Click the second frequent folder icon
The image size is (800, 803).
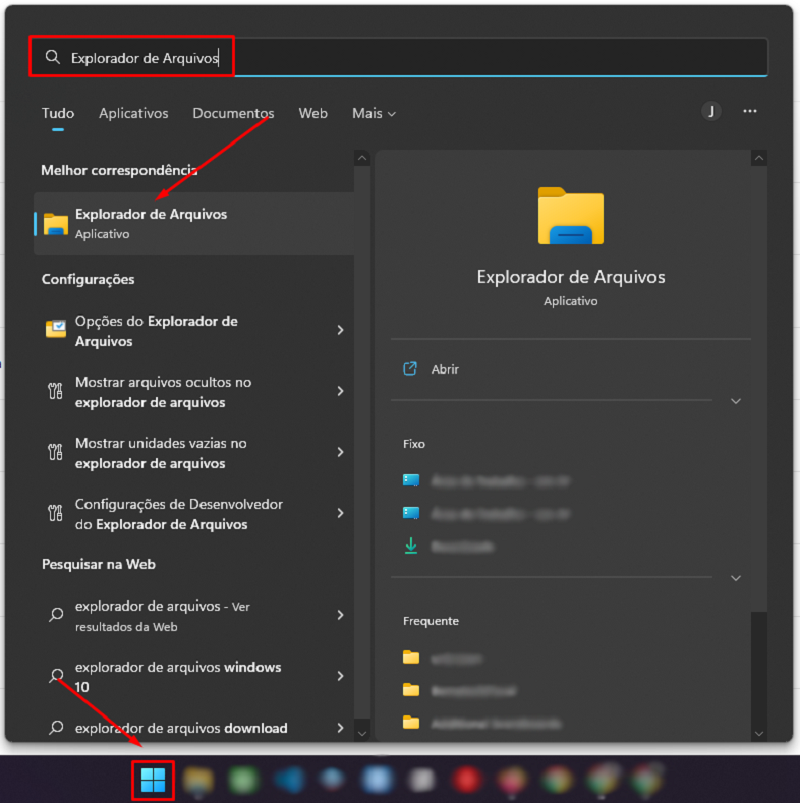[411, 690]
